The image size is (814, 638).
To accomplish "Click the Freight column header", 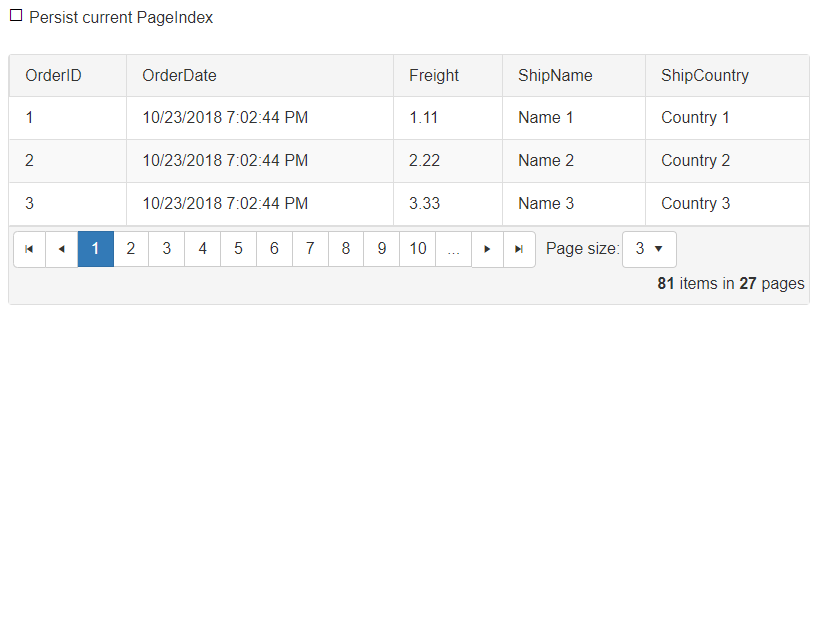I will [447, 76].
